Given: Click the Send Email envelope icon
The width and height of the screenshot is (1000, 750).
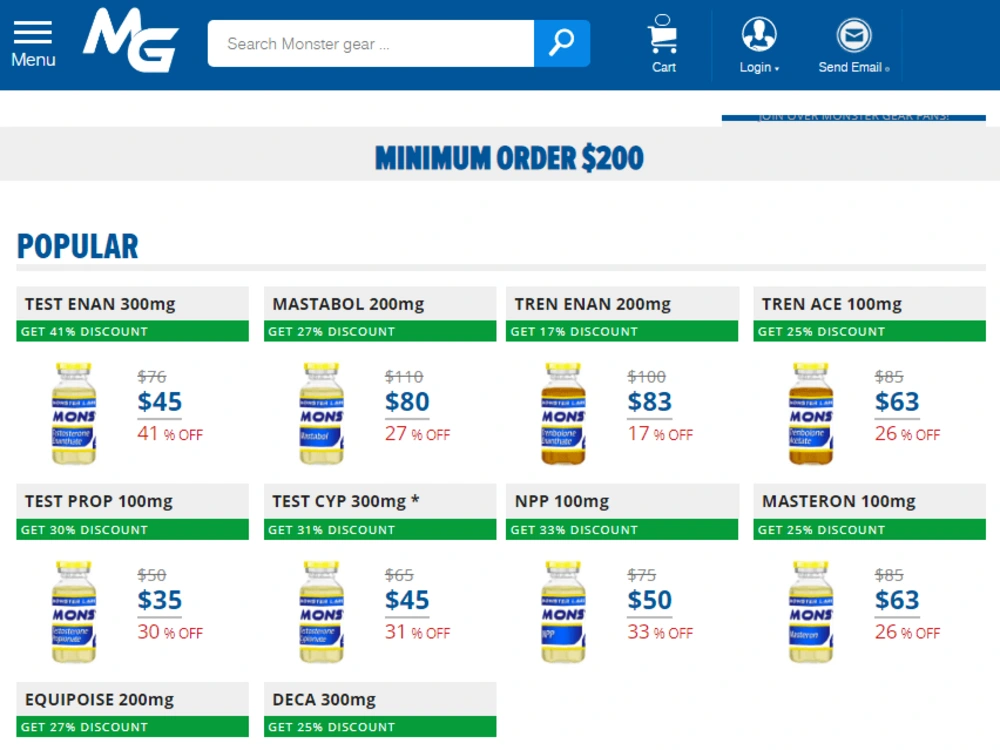Looking at the screenshot, I should pyautogui.click(x=854, y=35).
